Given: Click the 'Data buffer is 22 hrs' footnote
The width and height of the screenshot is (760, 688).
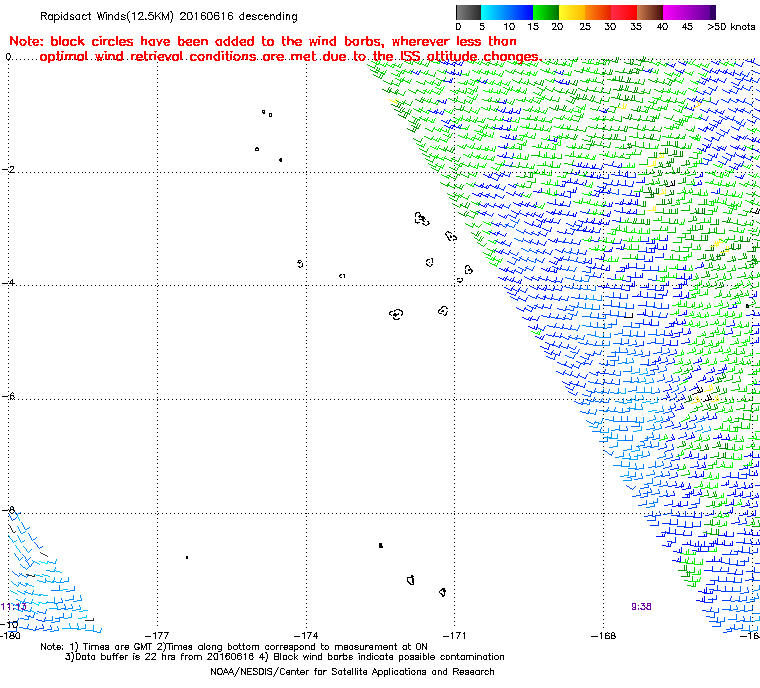Looking at the screenshot, I should click(285, 657).
